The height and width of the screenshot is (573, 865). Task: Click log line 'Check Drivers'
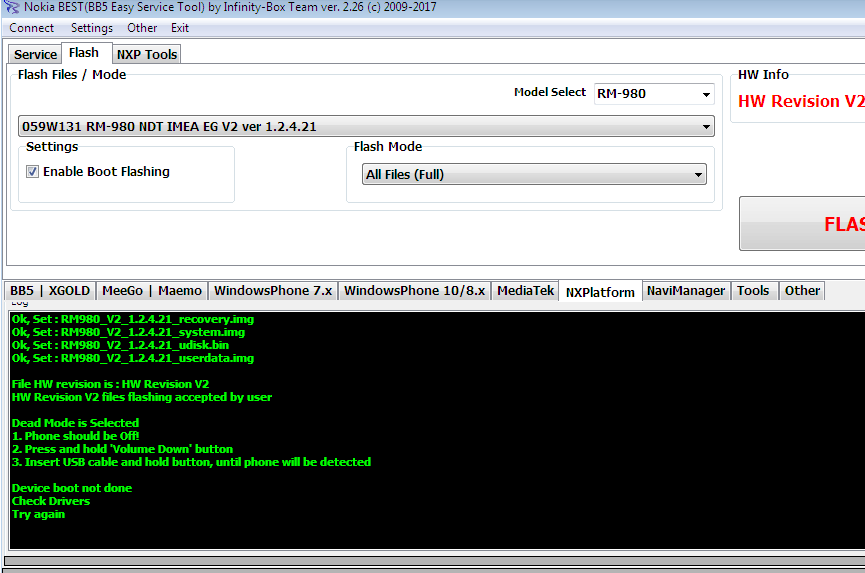point(51,501)
